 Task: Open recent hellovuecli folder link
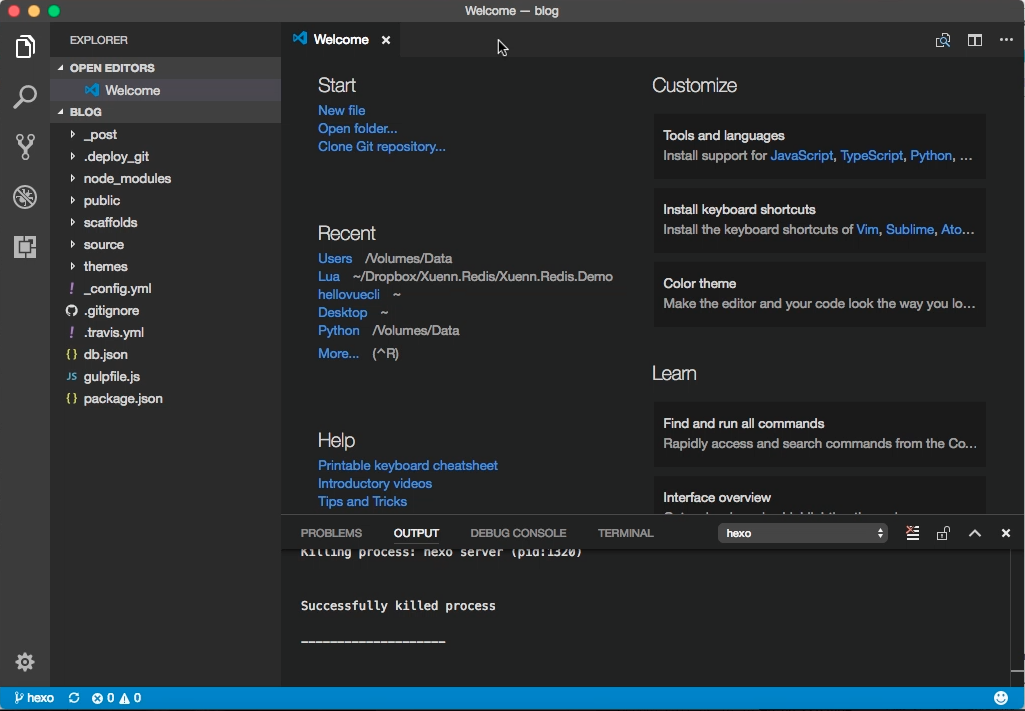pos(348,295)
